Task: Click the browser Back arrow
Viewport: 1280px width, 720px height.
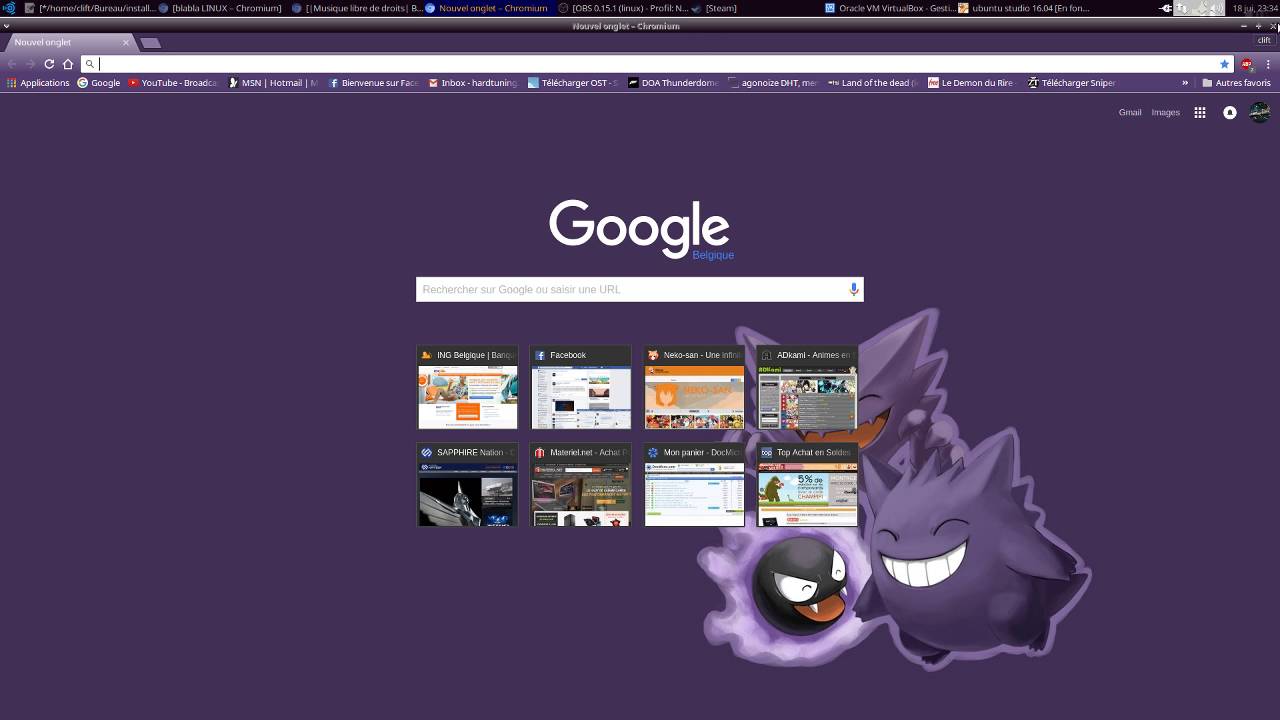Action: [12, 64]
